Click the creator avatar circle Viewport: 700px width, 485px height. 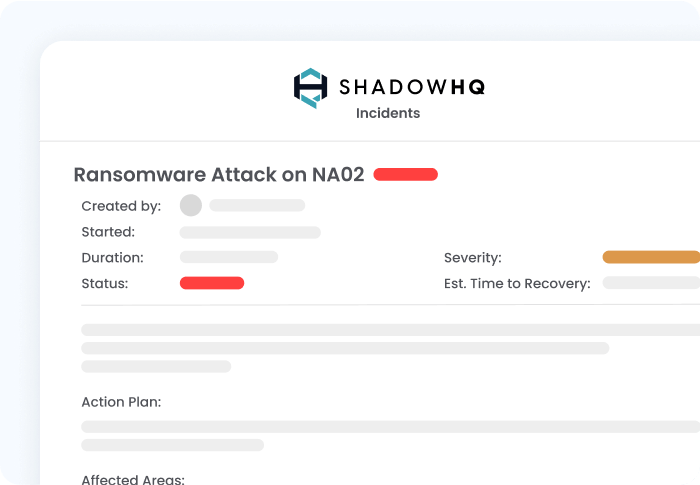pos(191,205)
